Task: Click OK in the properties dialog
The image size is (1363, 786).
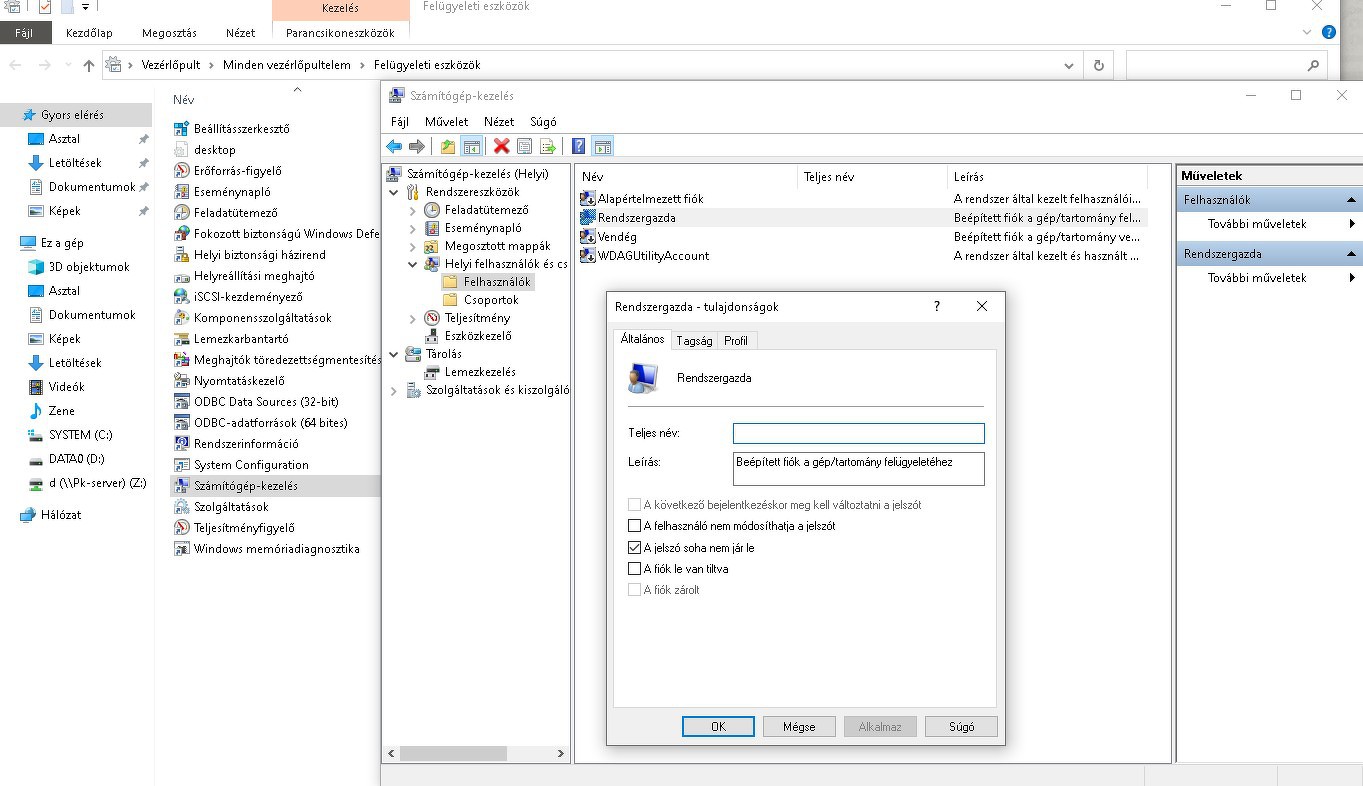Action: 718,727
